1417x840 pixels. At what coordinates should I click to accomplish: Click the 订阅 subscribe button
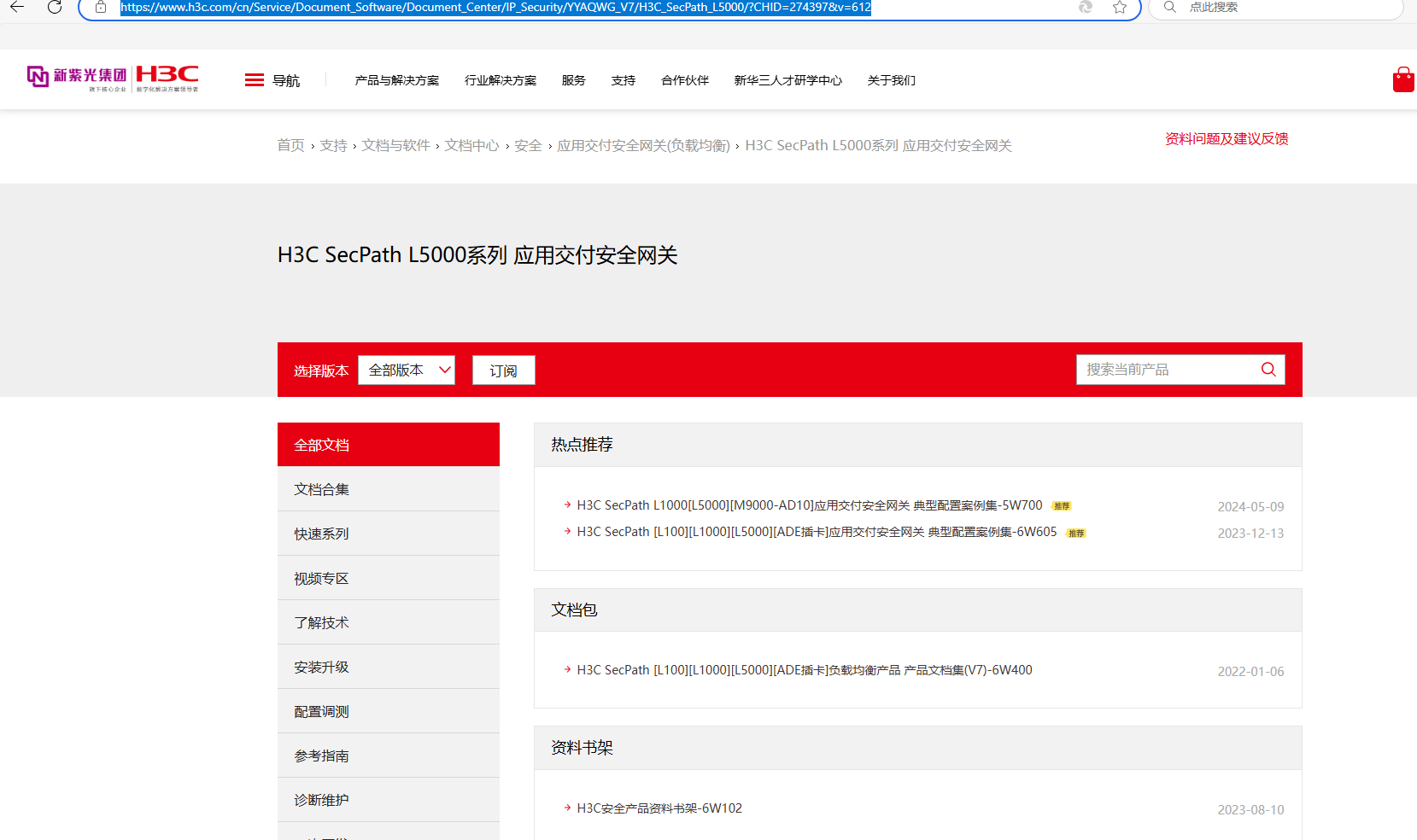pyautogui.click(x=504, y=370)
